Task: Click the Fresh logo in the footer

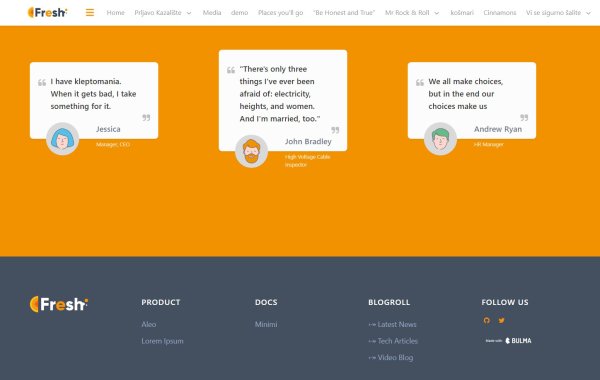Action: (59, 304)
